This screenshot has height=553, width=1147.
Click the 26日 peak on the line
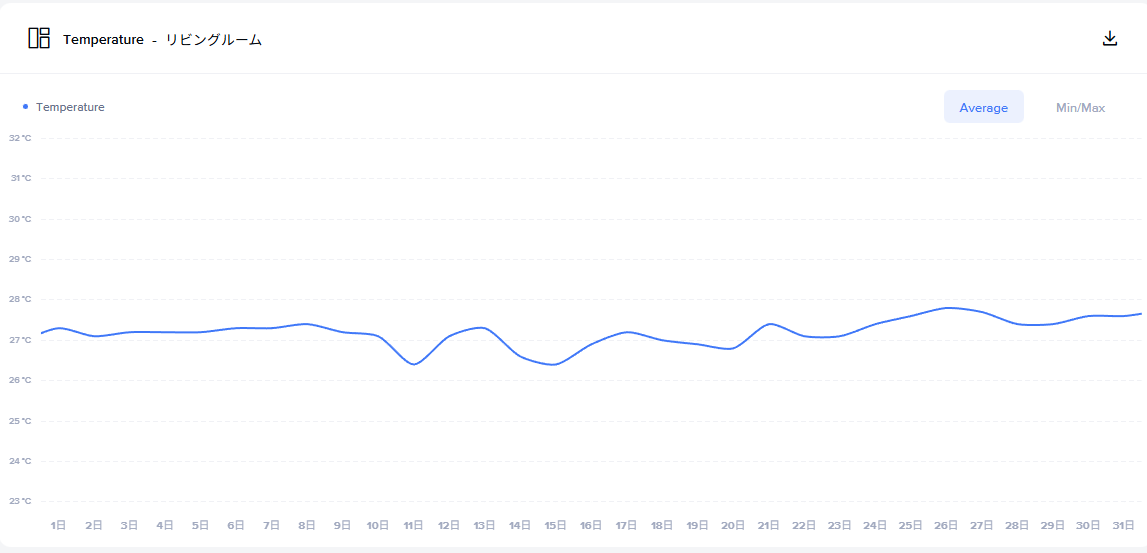pyautogui.click(x=947, y=308)
